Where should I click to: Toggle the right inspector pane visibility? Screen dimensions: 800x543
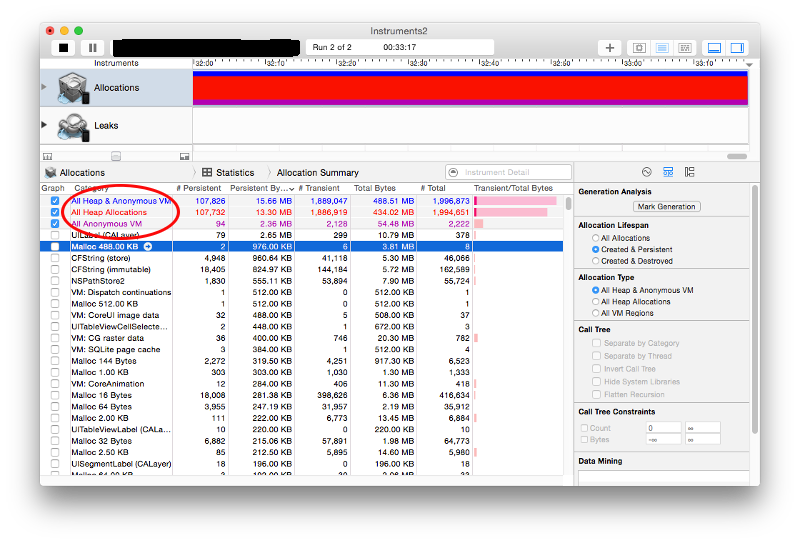tap(737, 47)
